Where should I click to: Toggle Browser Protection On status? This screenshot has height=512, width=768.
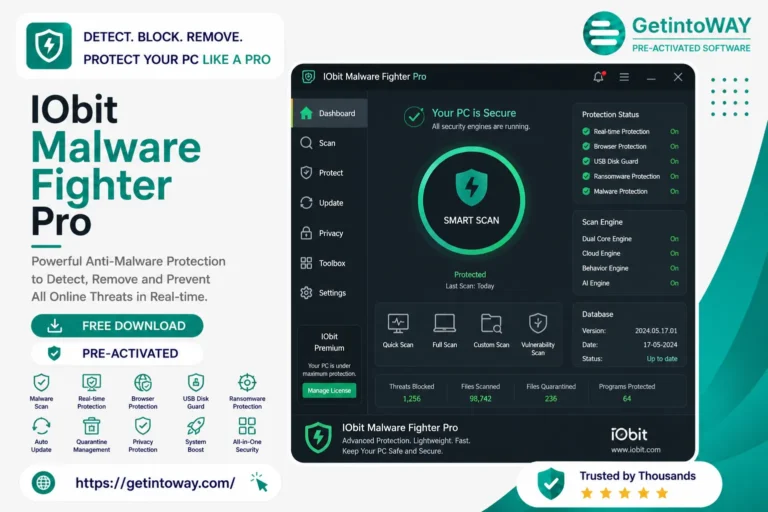click(x=674, y=146)
